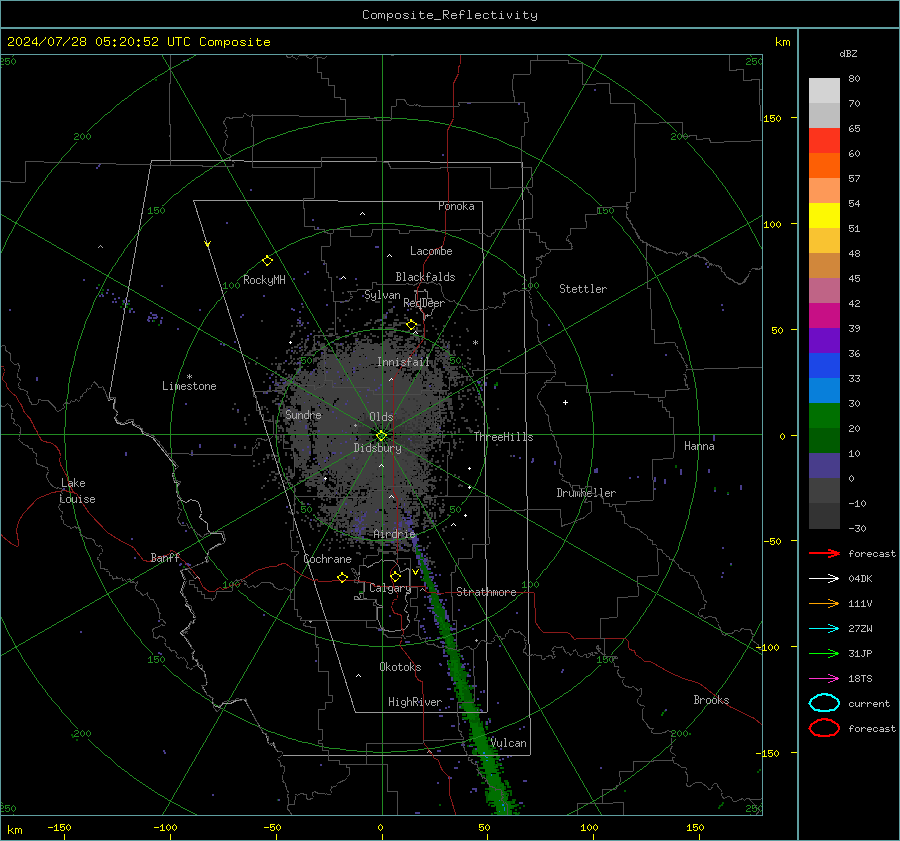Click the 31JP legend label

point(860,653)
